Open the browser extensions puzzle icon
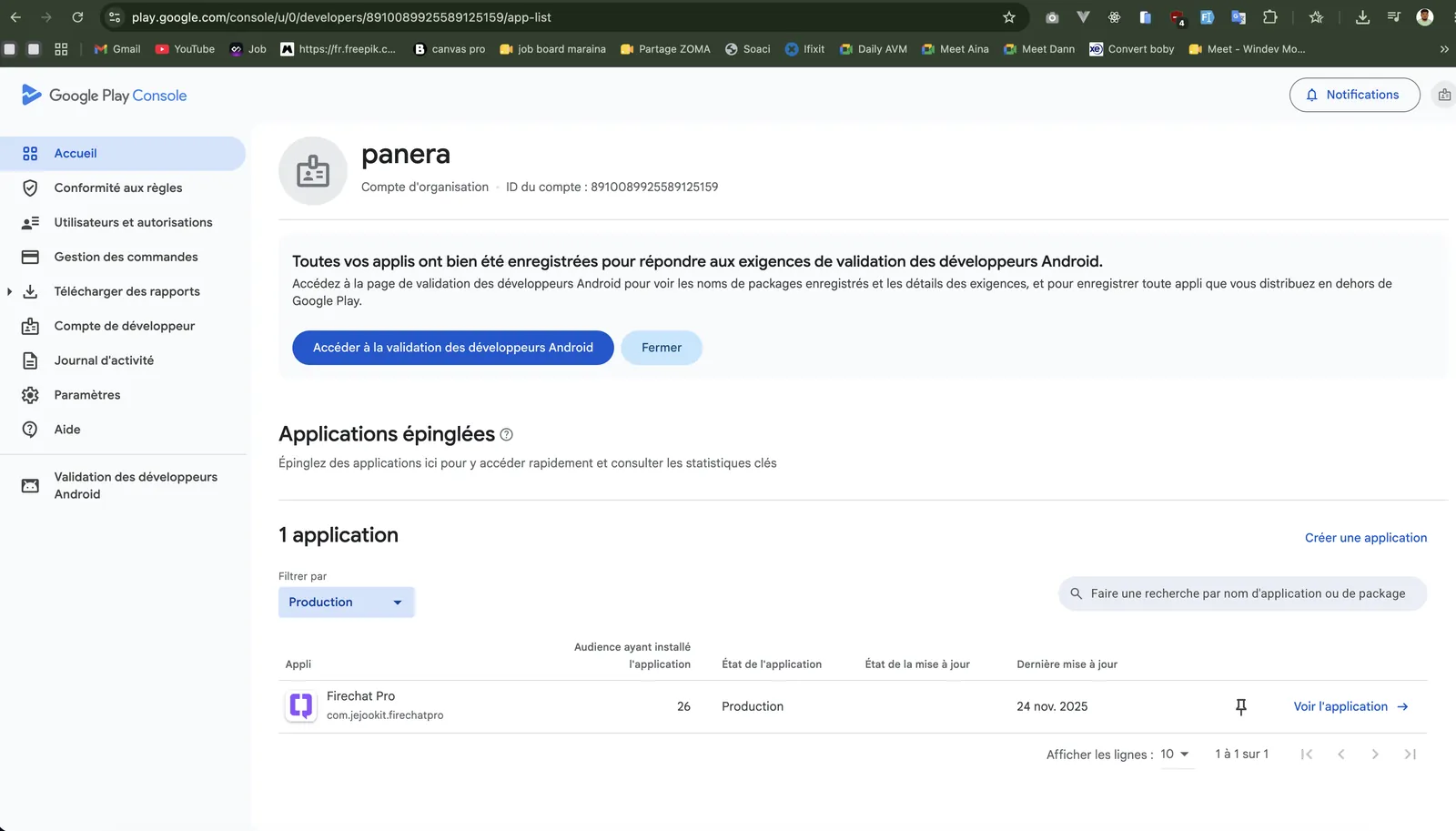Screen dimensions: 1456x831 click(x=1270, y=17)
